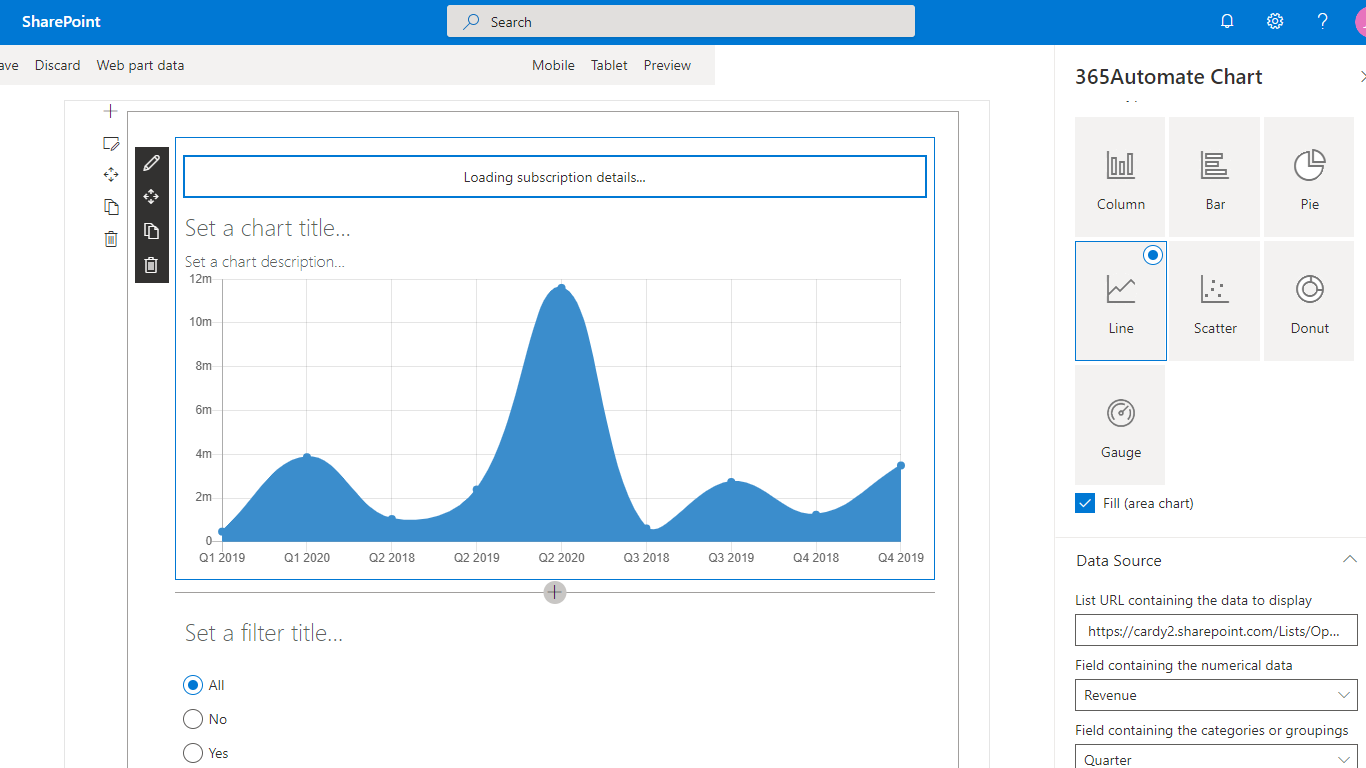Duplicate web part with dark toolbar copy icon
This screenshot has height=768, width=1366.
pos(151,231)
